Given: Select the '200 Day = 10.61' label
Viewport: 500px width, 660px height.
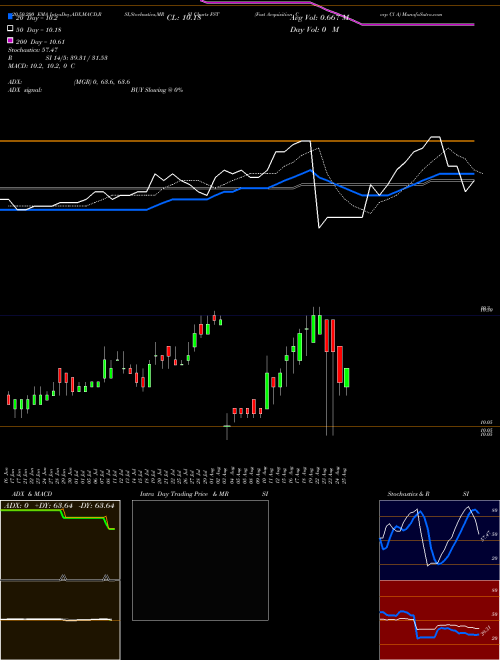Looking at the screenshot, I should click(40, 42).
